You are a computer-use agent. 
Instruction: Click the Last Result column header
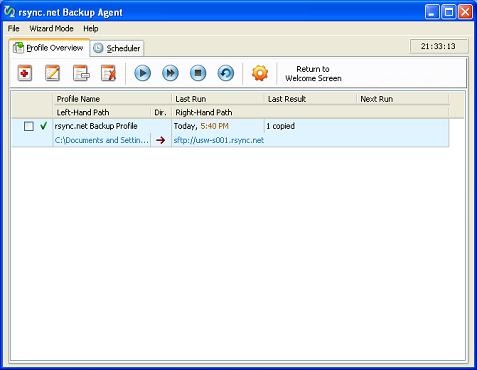311,99
